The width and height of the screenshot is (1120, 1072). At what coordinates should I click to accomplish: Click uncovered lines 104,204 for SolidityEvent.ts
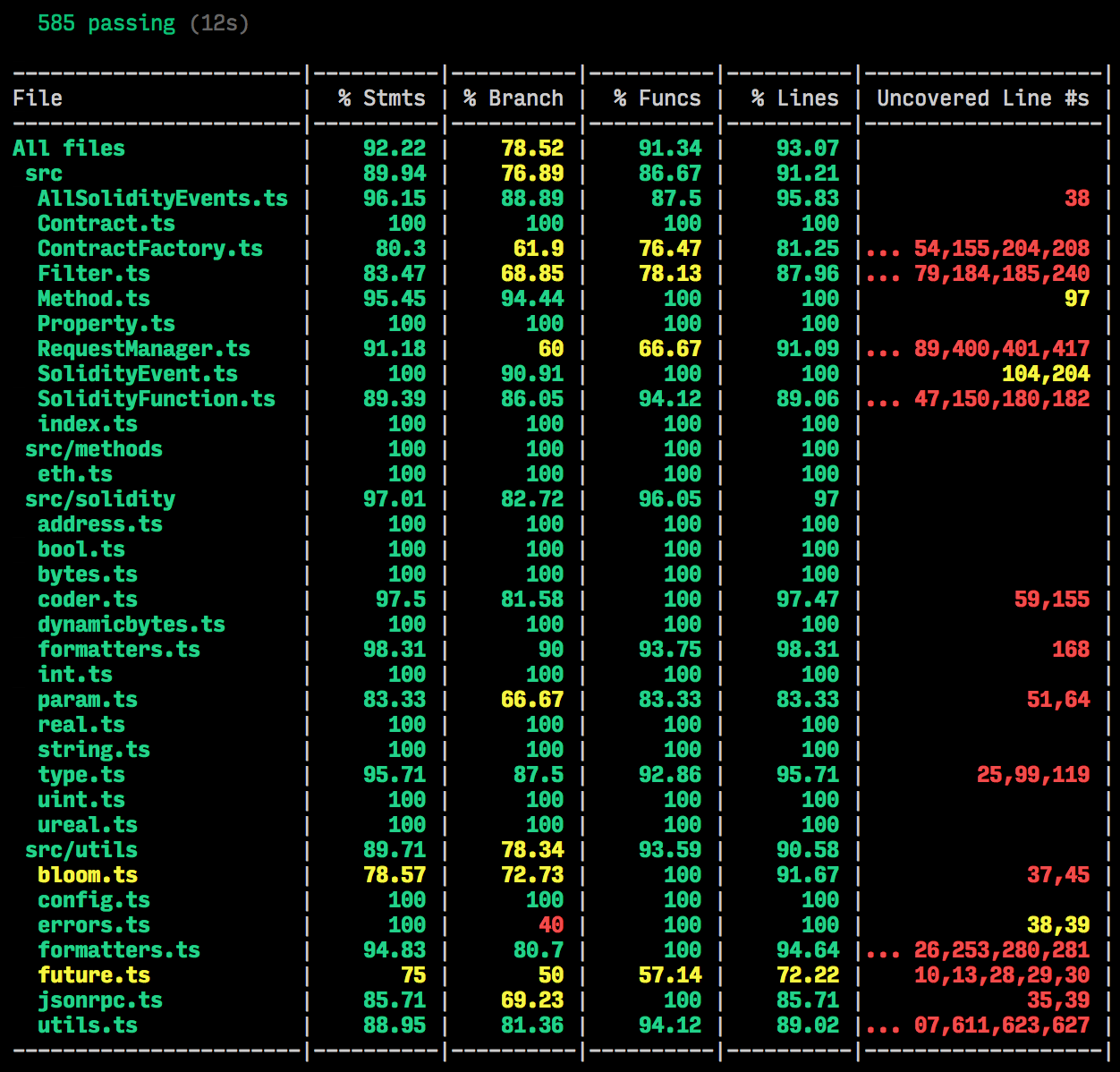[1046, 373]
